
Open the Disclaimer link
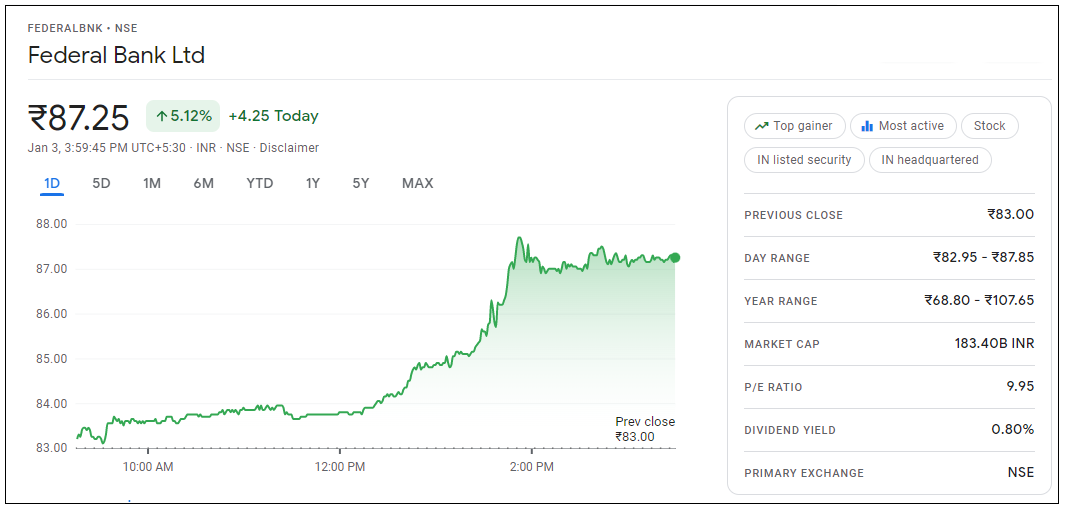[x=289, y=148]
